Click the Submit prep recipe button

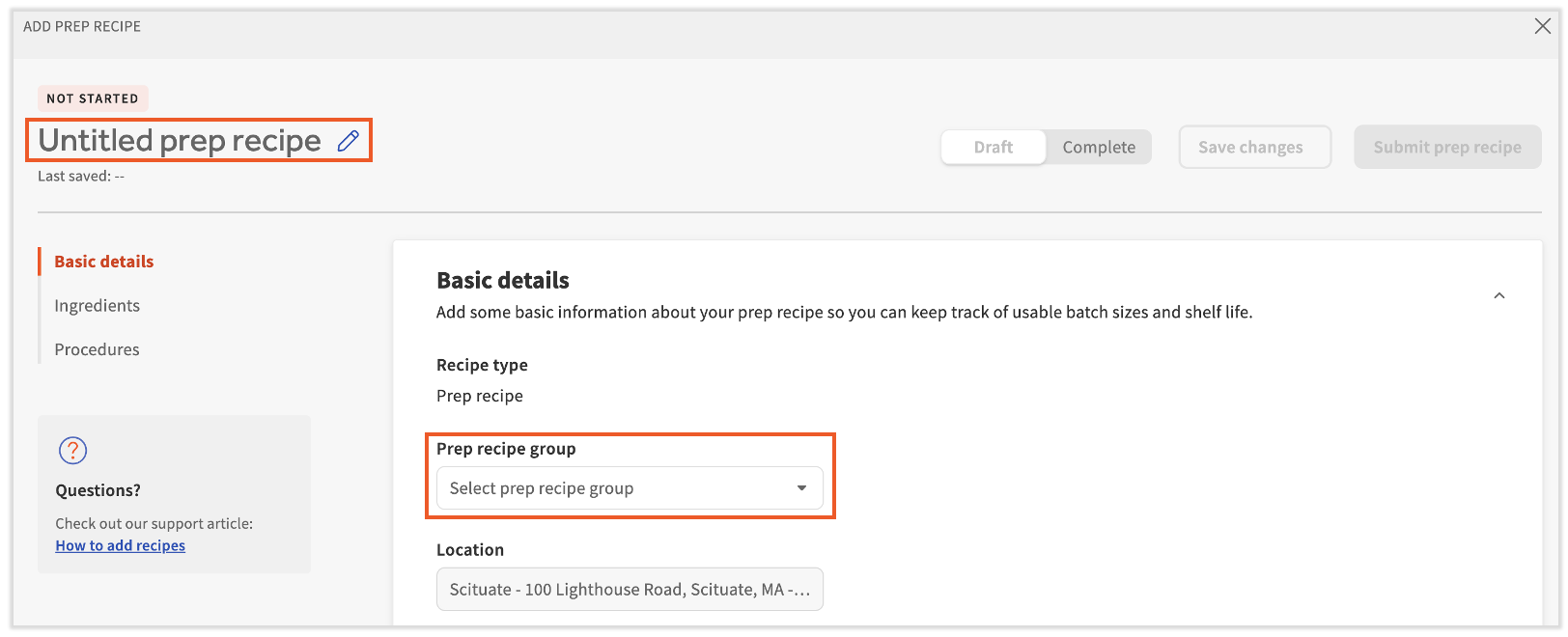1446,148
